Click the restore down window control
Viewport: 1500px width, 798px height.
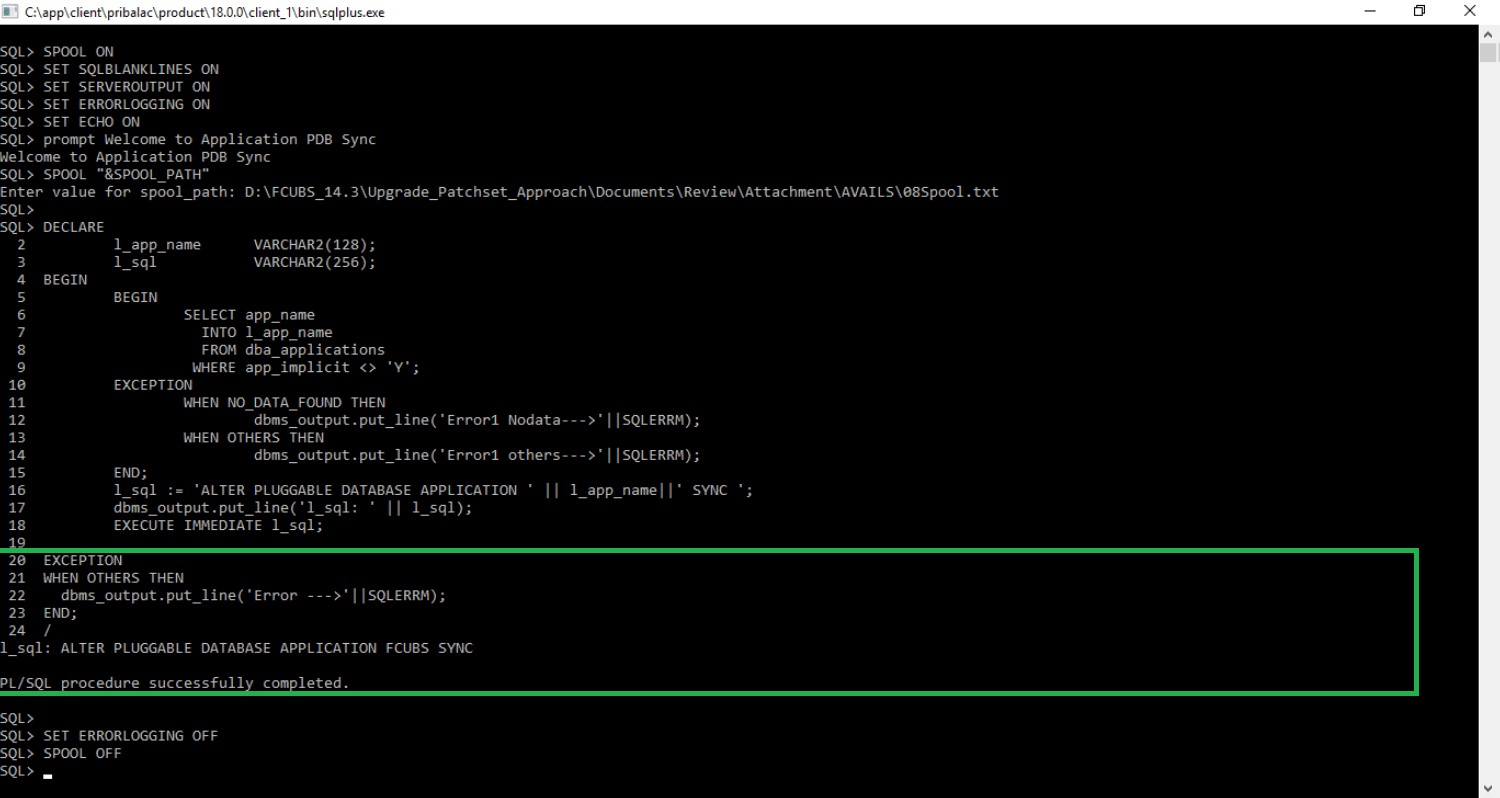tap(1418, 11)
